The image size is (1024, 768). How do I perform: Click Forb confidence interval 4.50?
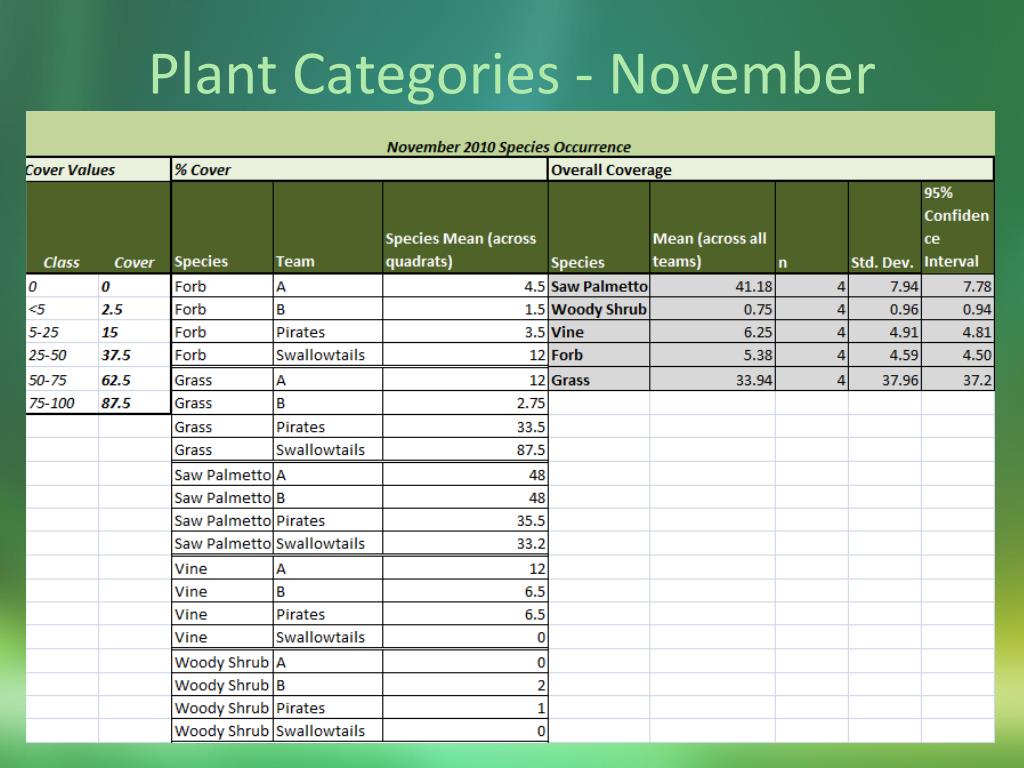[x=958, y=355]
